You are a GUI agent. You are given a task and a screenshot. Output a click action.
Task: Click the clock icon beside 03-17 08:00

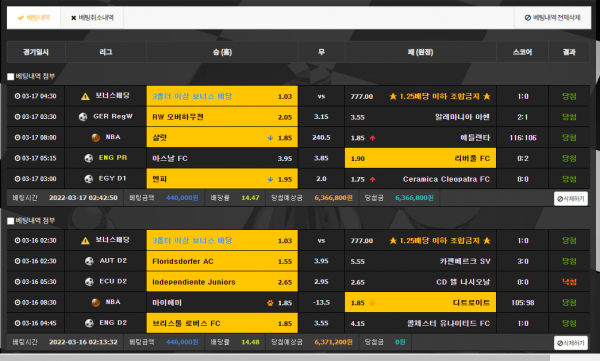(18, 137)
